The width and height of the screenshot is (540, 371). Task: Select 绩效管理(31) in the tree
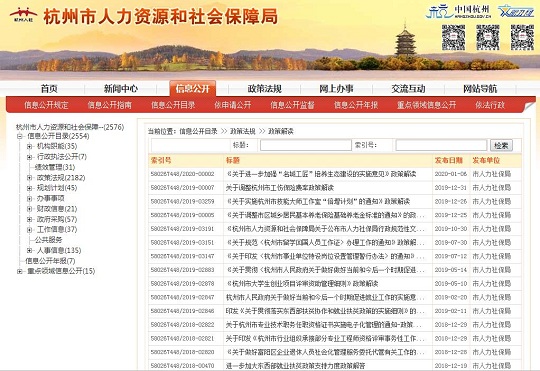pyautogui.click(x=55, y=167)
